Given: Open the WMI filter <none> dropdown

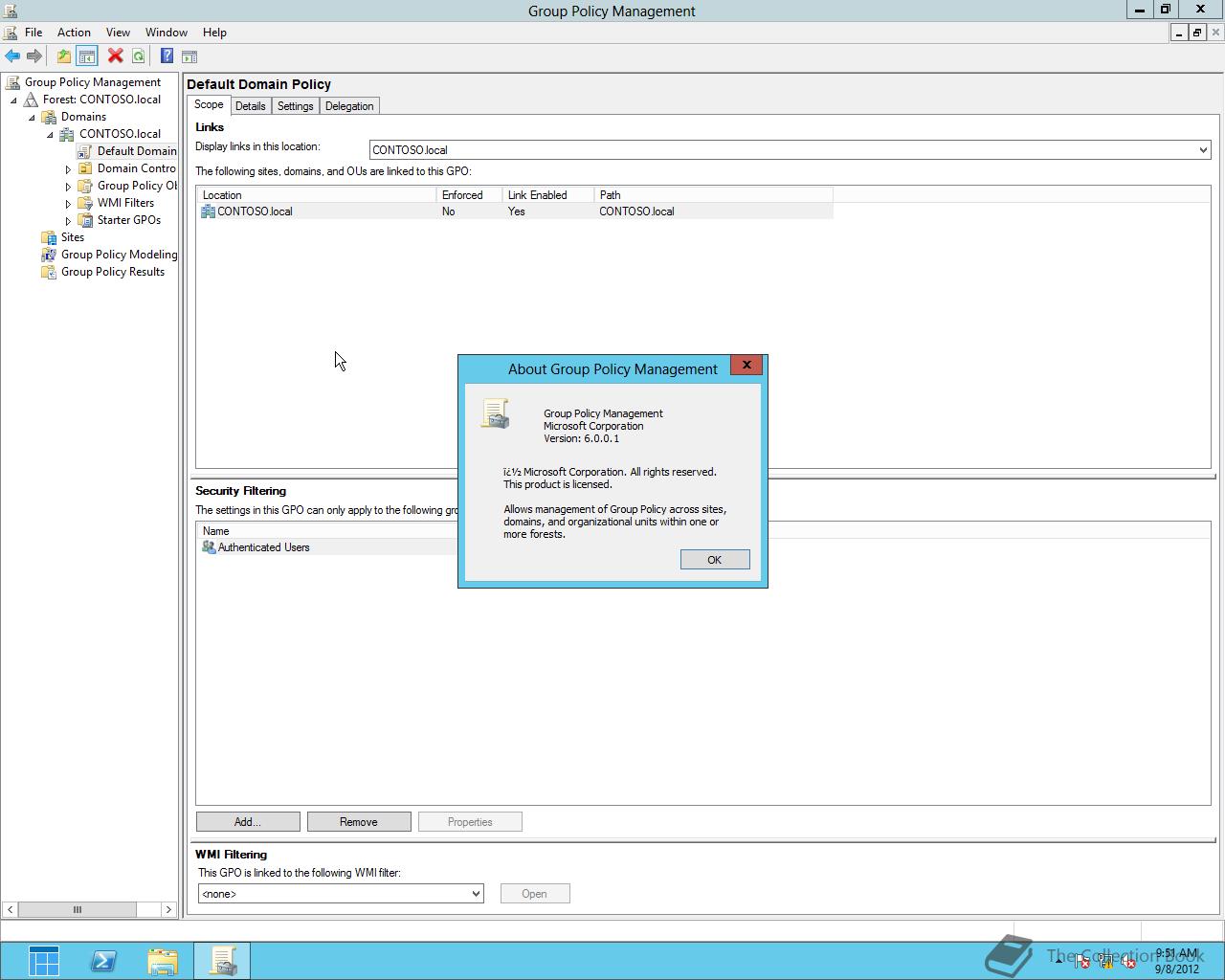Looking at the screenshot, I should click(x=475, y=894).
